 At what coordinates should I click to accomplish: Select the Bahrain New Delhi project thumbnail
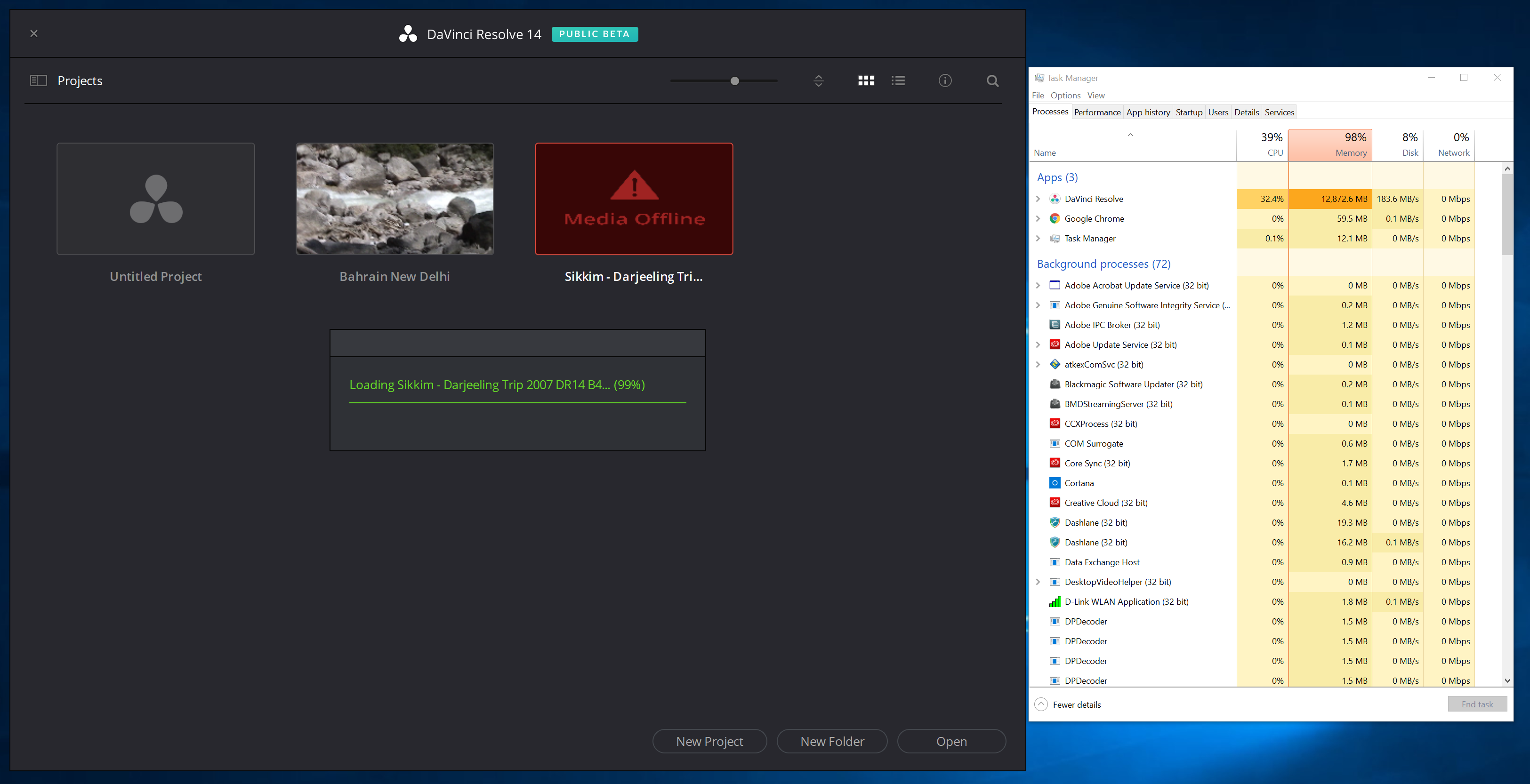coord(395,199)
